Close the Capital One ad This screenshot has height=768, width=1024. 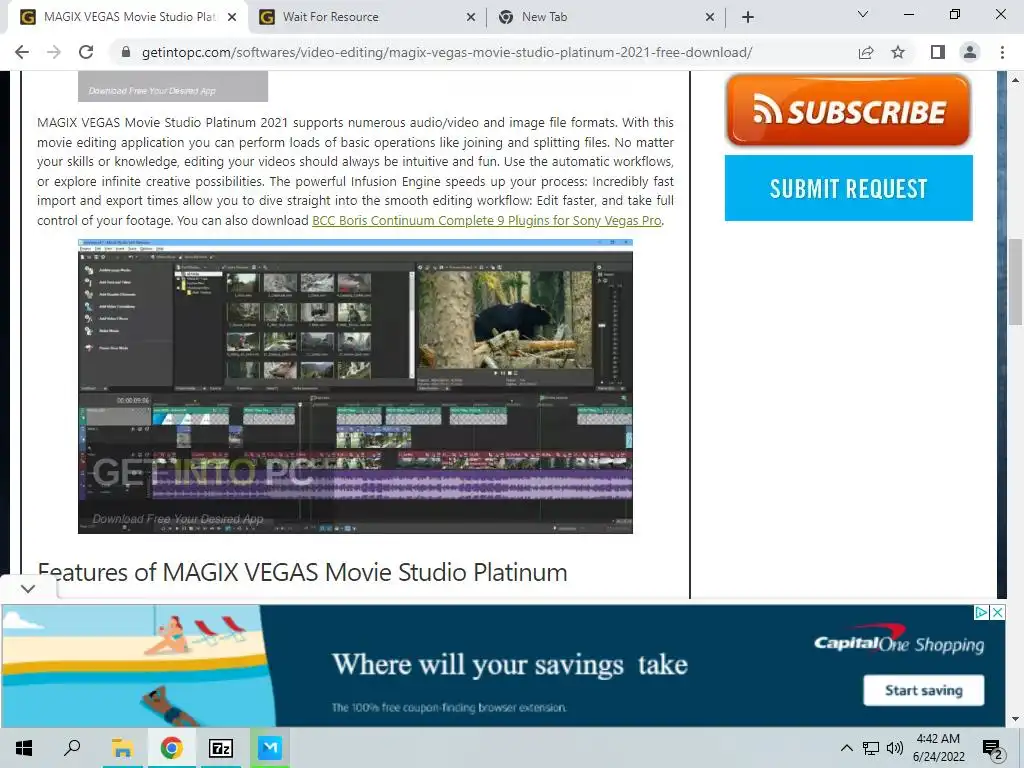tap(997, 613)
